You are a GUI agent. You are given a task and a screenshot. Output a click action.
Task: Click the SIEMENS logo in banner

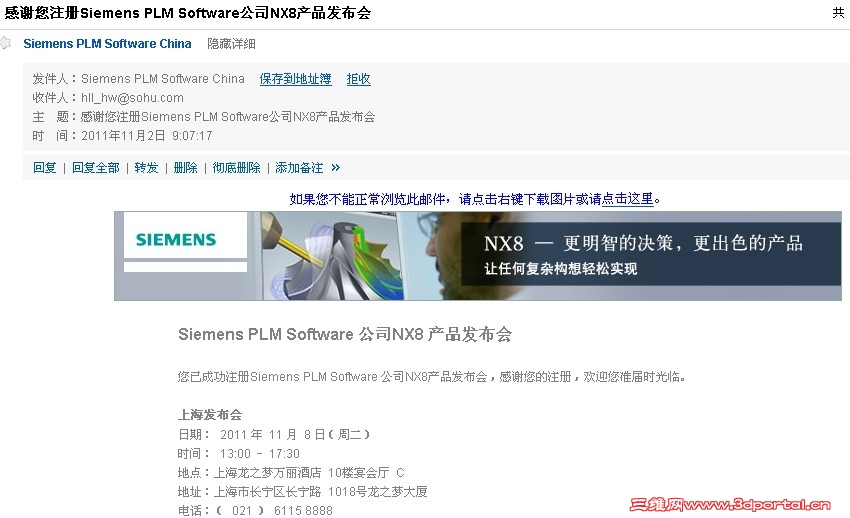click(x=176, y=239)
